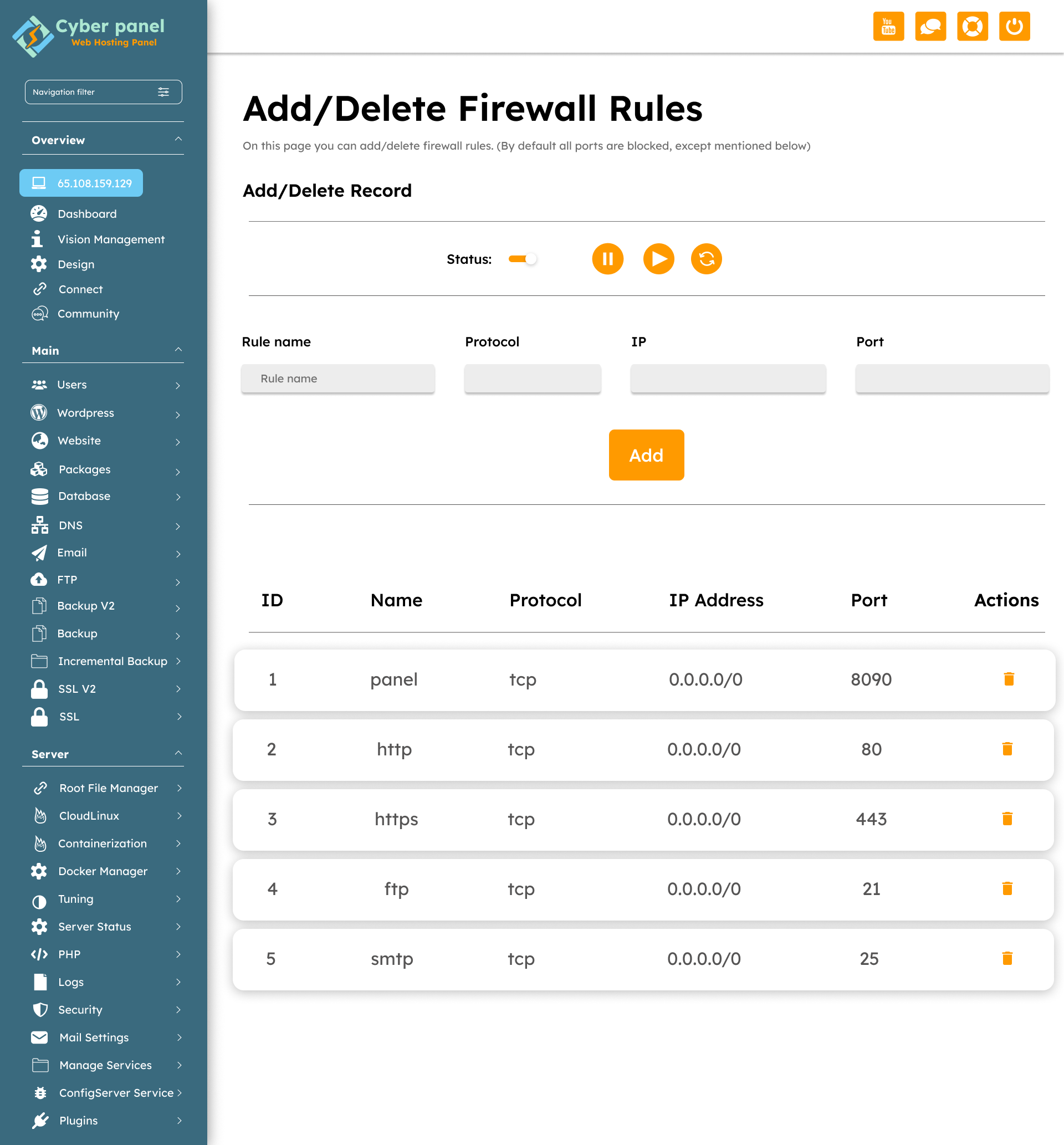Expand the Security menu chevron
Screen dimensions: 1064x1145
pos(179,1010)
